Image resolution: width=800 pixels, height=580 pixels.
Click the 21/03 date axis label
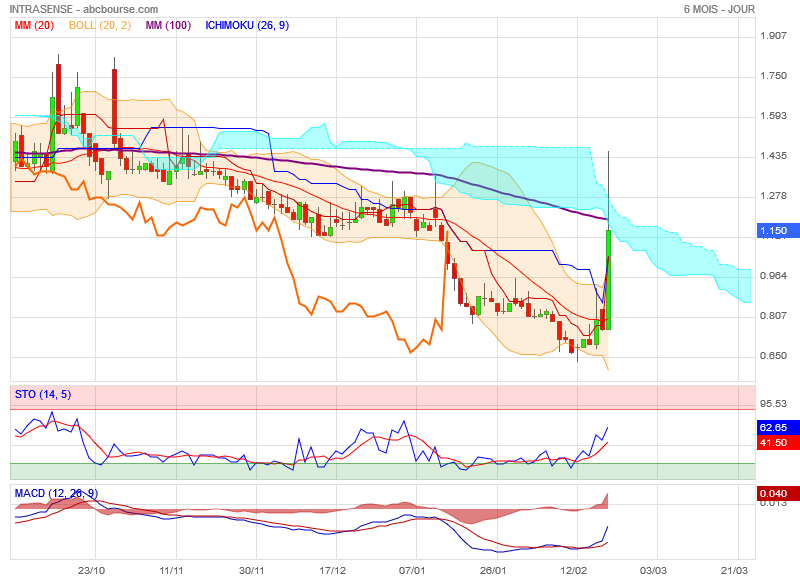tap(734, 570)
